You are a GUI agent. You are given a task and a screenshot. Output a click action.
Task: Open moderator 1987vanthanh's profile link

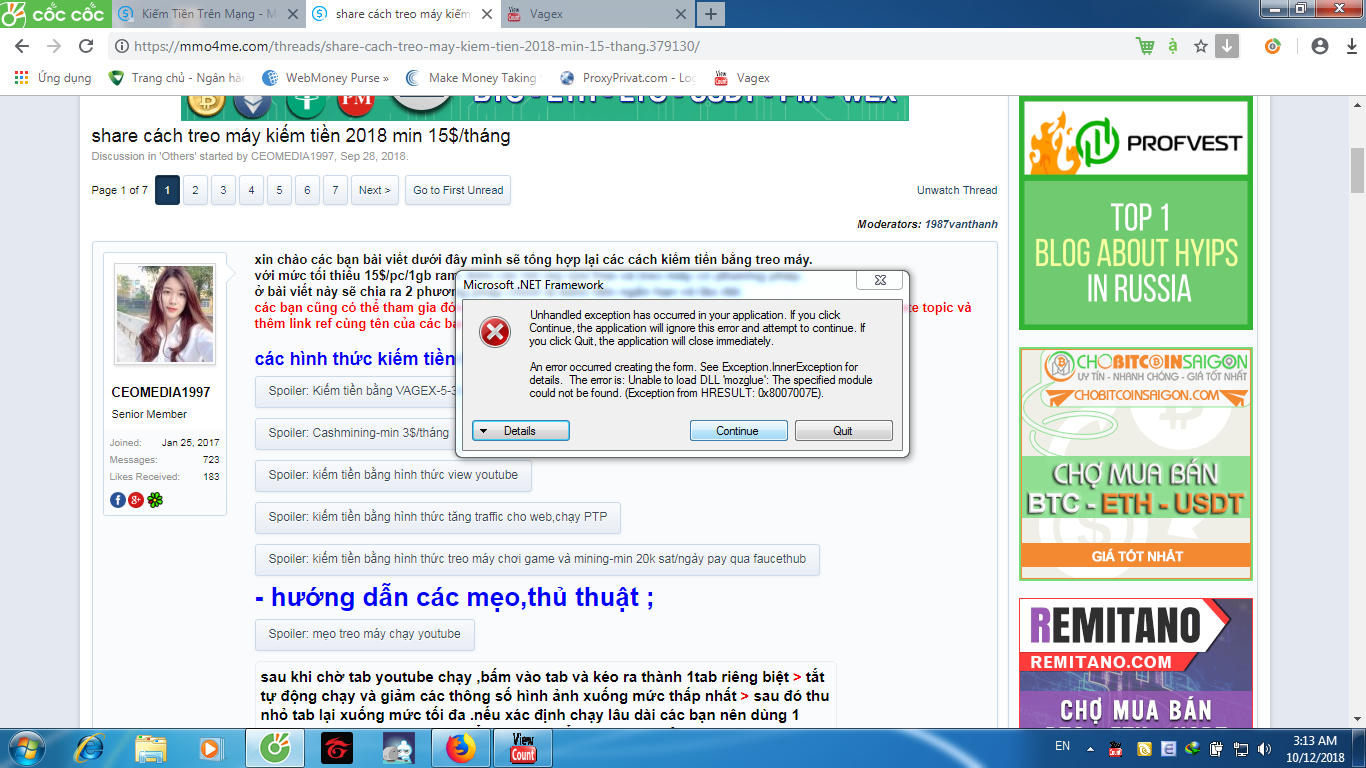(959, 225)
